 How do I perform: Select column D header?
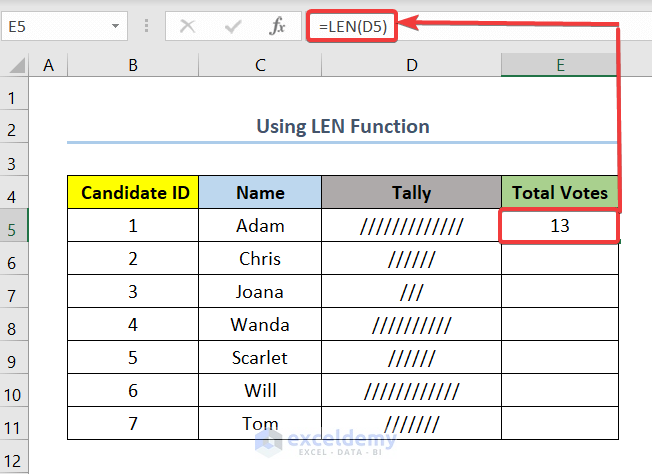[411, 66]
